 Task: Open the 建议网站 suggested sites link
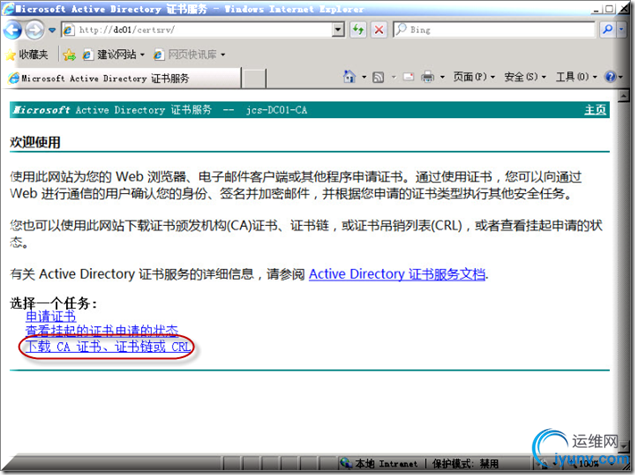tap(114, 55)
